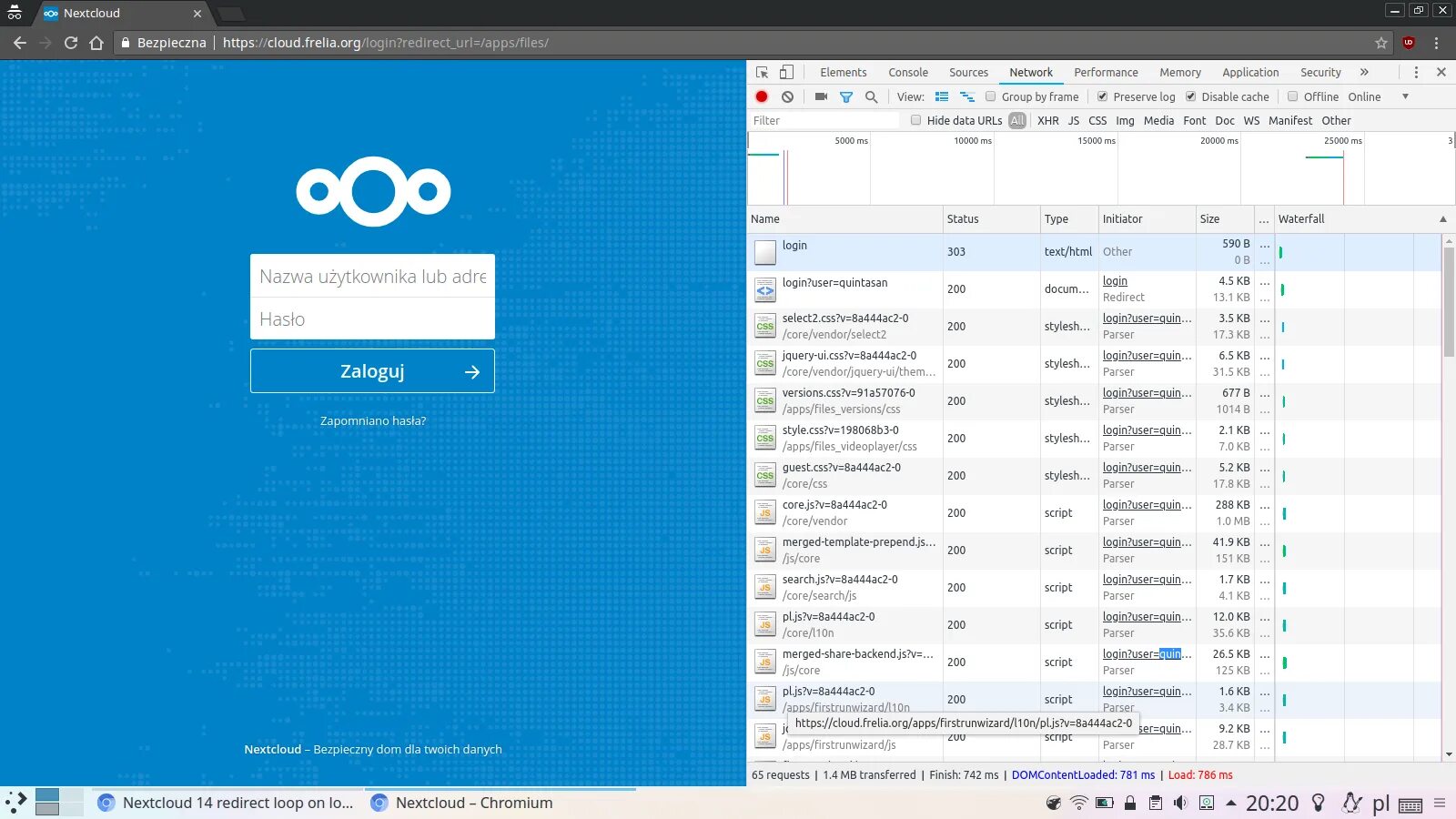
Task: Clear the network log
Action: pyautogui.click(x=788, y=96)
